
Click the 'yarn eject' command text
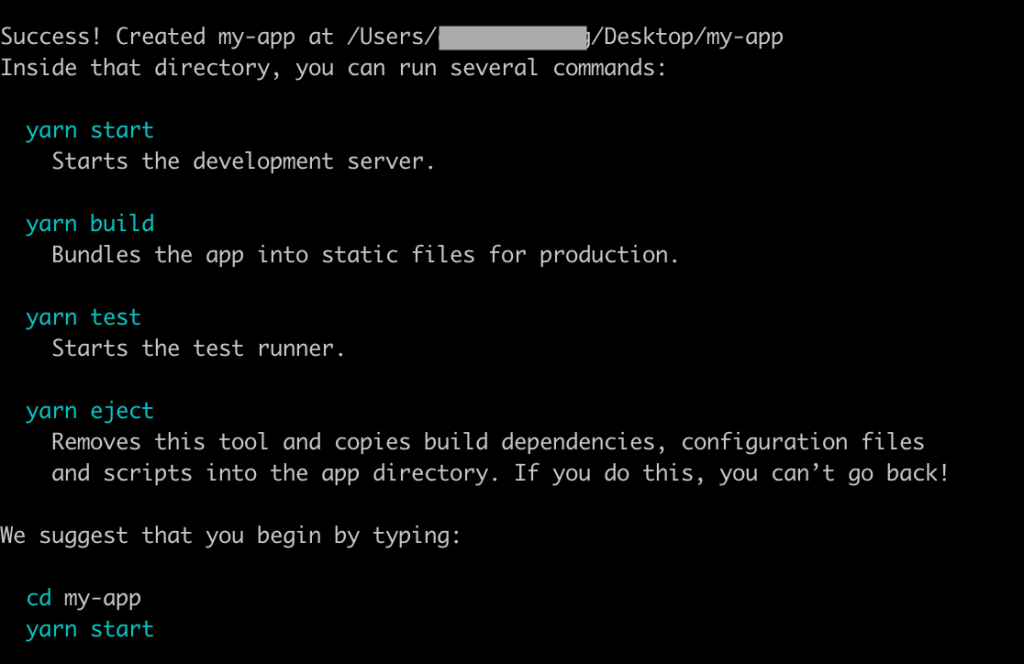tap(90, 411)
